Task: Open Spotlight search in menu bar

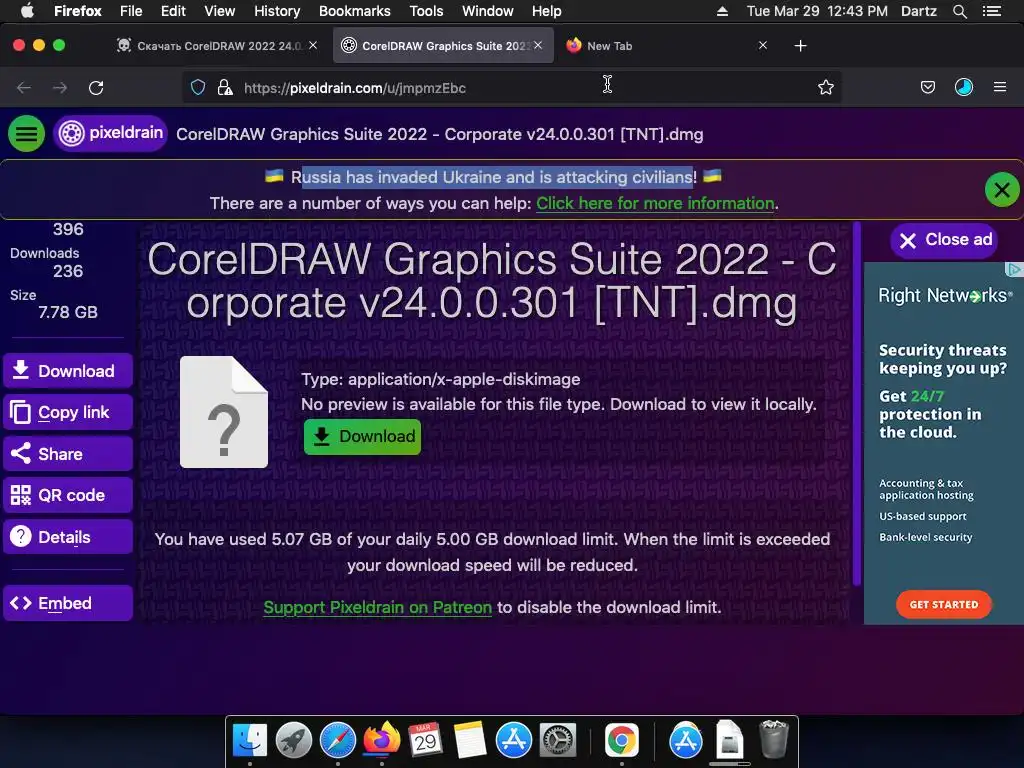Action: (959, 11)
